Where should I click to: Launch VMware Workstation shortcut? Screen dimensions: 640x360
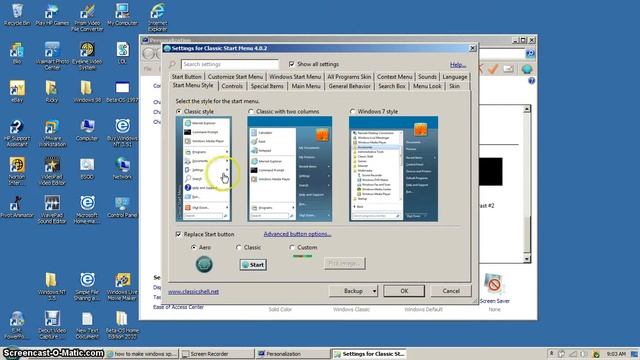coord(52,133)
